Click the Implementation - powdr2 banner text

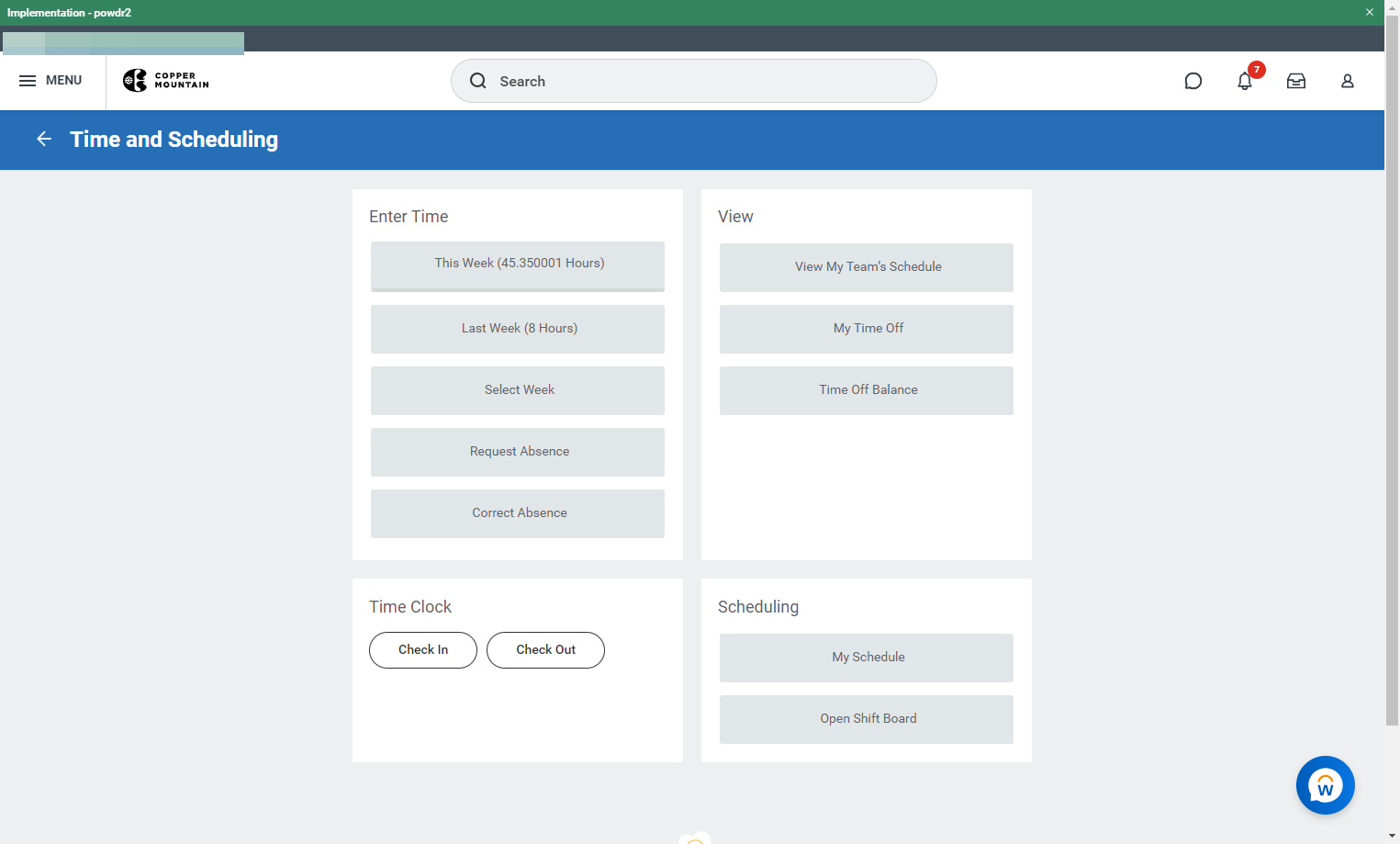click(x=69, y=13)
